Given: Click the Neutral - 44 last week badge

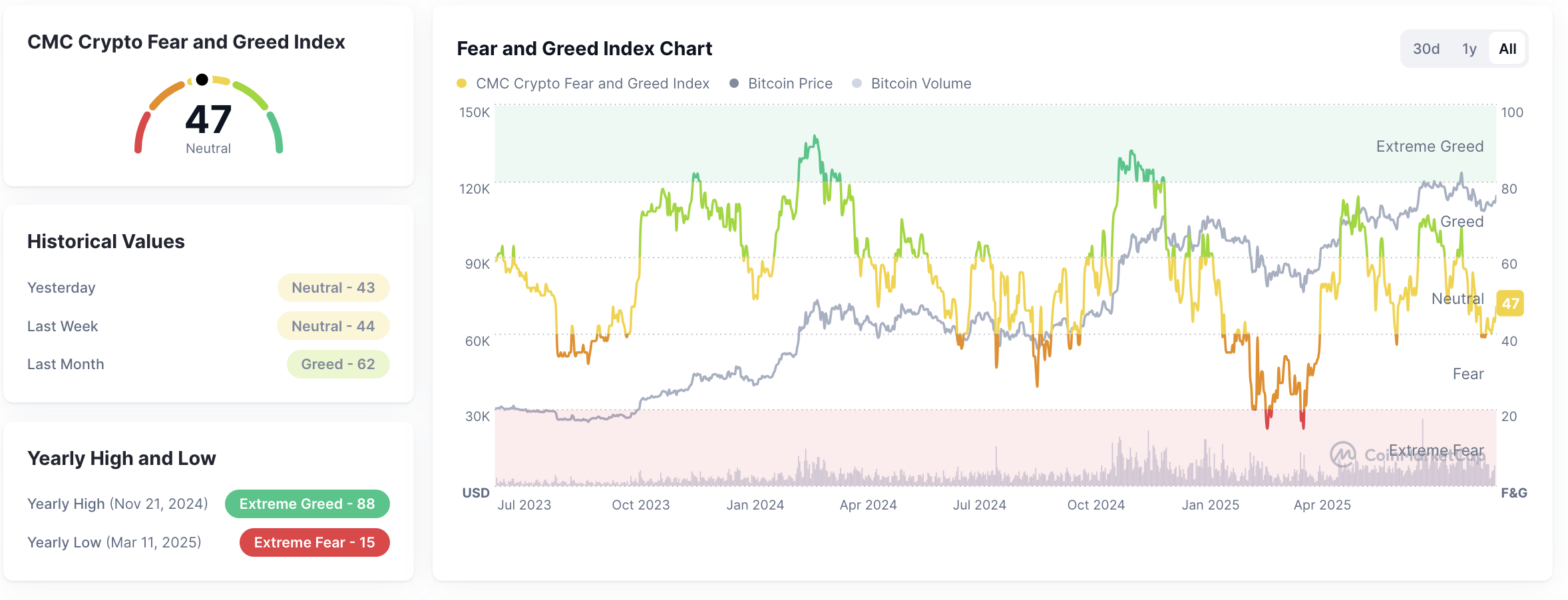Looking at the screenshot, I should click(333, 326).
